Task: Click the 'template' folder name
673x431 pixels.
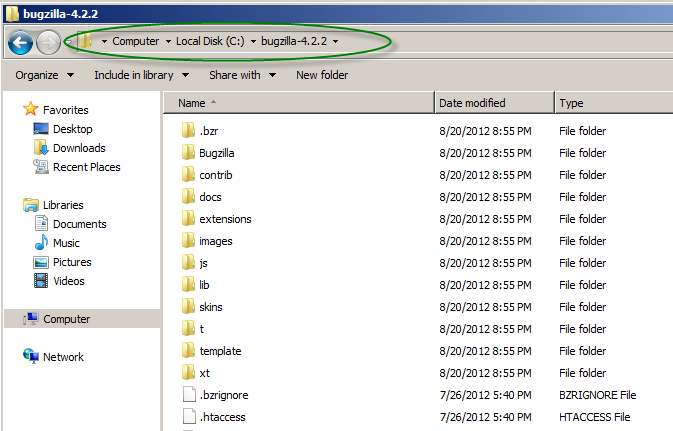Action: [x=220, y=351]
